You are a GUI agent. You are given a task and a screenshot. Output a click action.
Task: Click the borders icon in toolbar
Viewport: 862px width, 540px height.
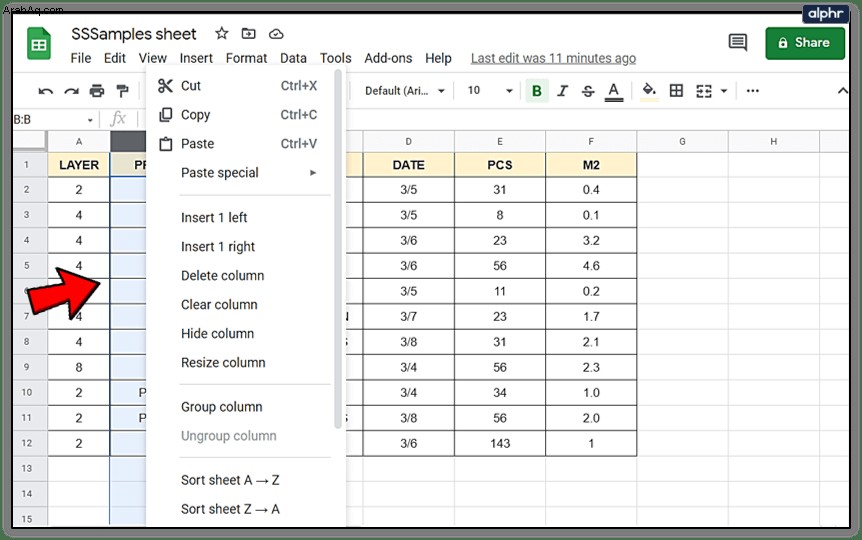(676, 91)
